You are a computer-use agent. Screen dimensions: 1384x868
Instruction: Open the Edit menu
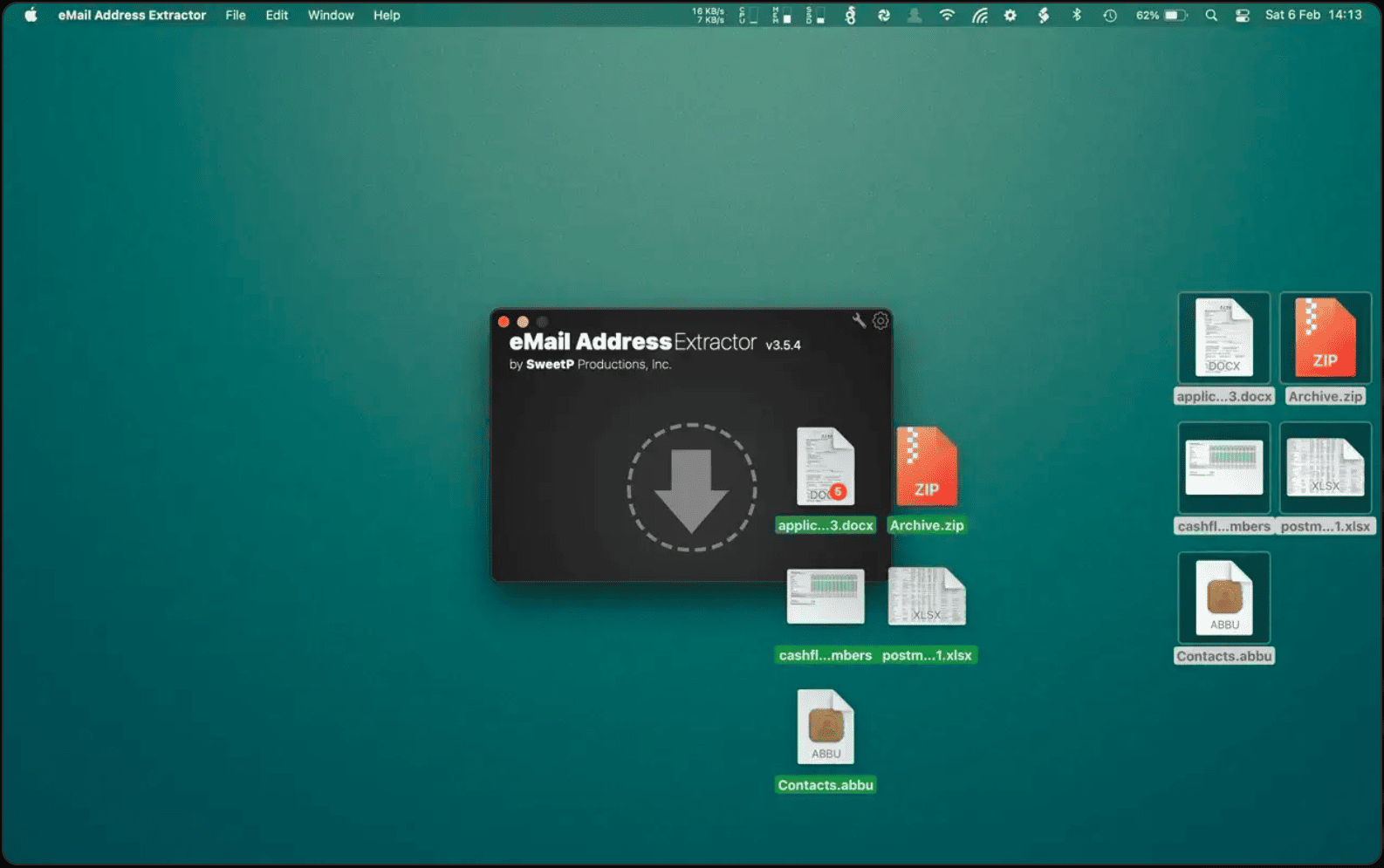[x=277, y=15]
